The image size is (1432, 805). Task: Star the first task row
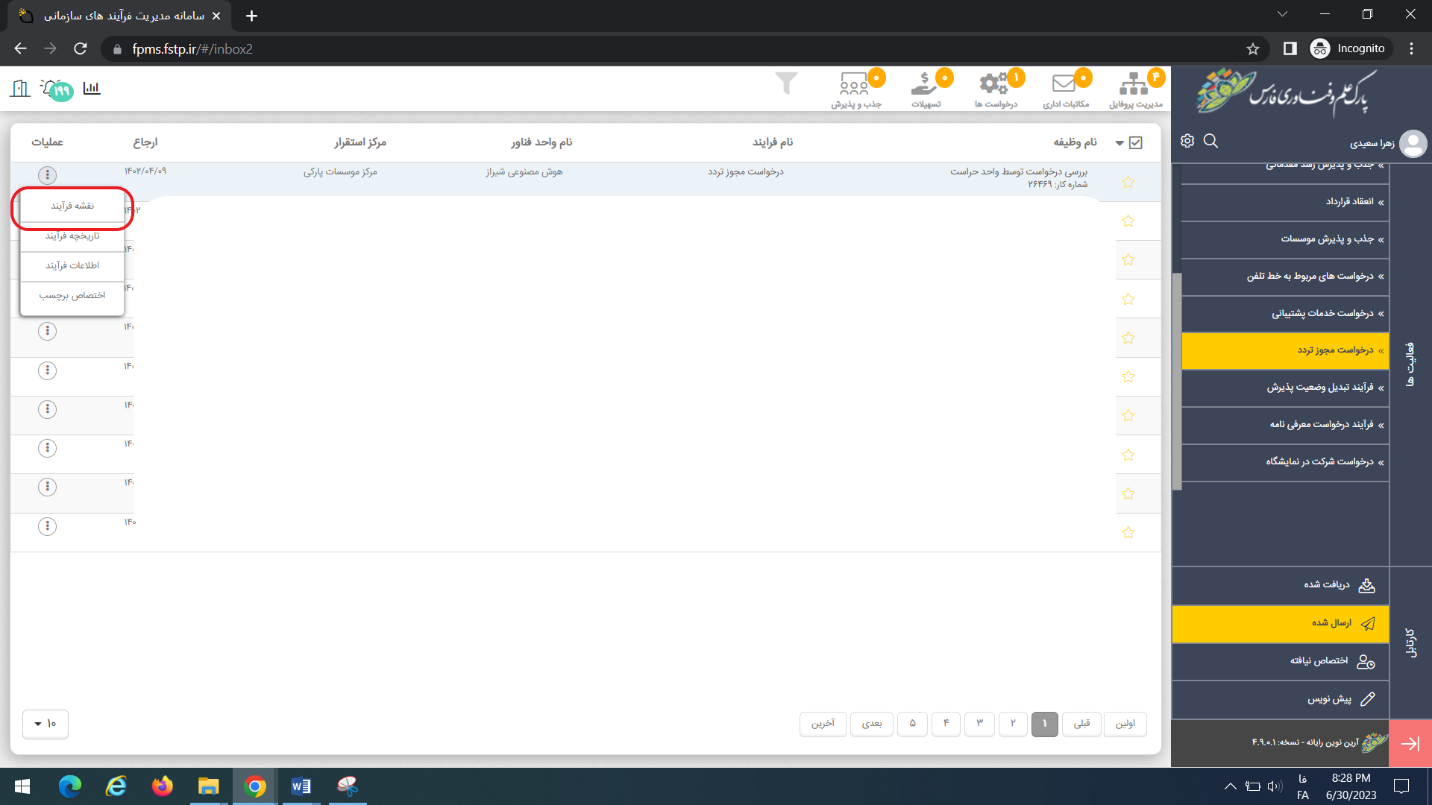[x=1128, y=182]
